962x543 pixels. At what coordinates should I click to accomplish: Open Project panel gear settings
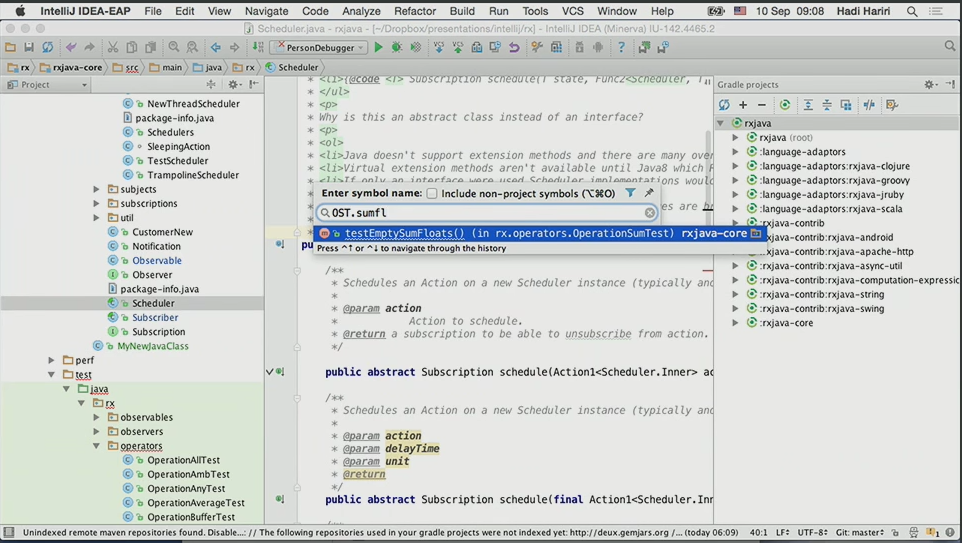tap(233, 85)
